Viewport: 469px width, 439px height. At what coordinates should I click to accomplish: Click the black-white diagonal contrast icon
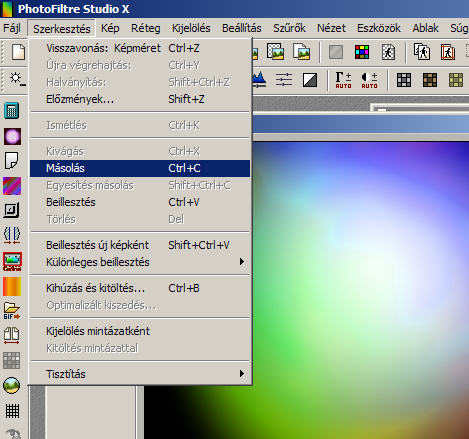pos(310,80)
